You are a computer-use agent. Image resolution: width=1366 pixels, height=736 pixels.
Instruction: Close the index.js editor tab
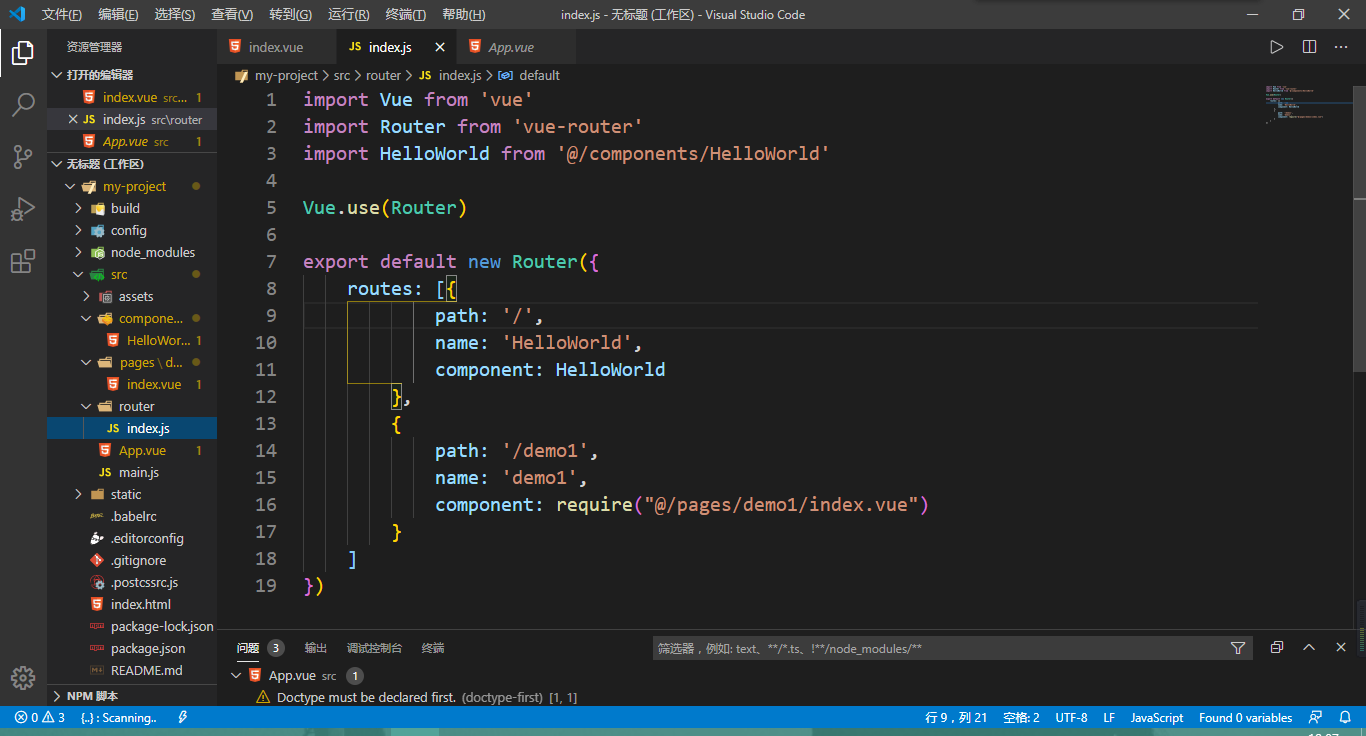coord(440,47)
